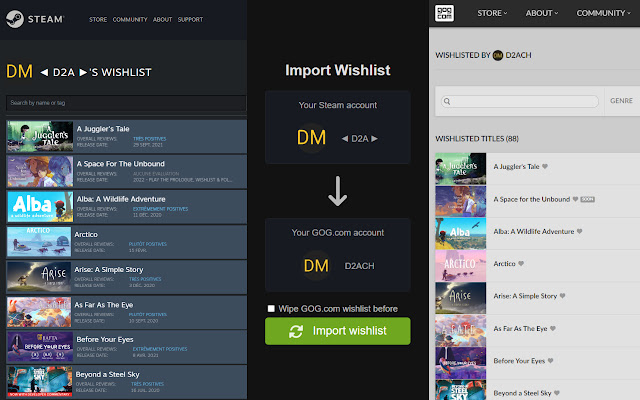Click Arise thumbnail on GOG wishlist
Screen dimensions: 640x400
[x=460, y=298]
